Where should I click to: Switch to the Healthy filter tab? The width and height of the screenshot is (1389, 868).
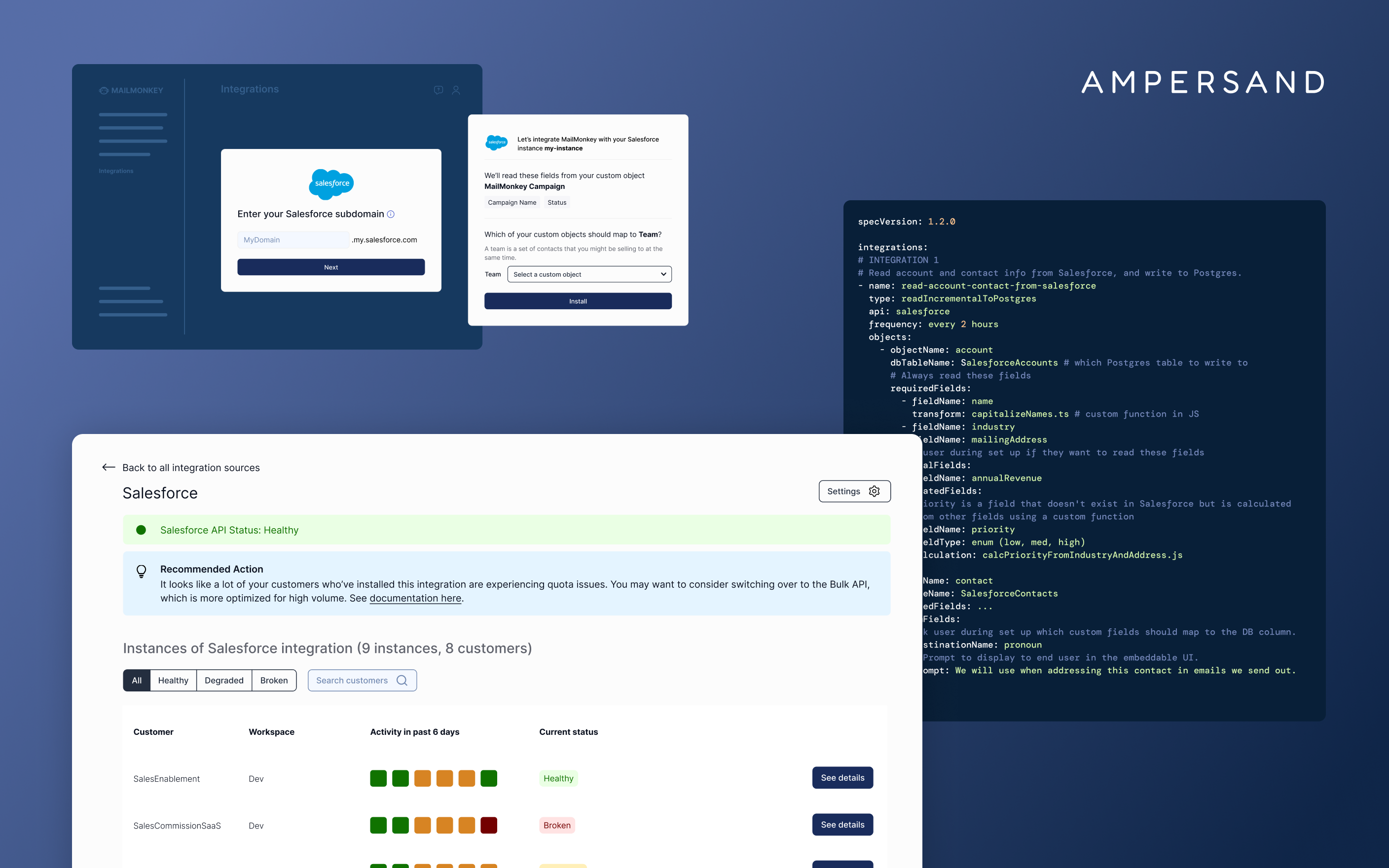(x=173, y=680)
